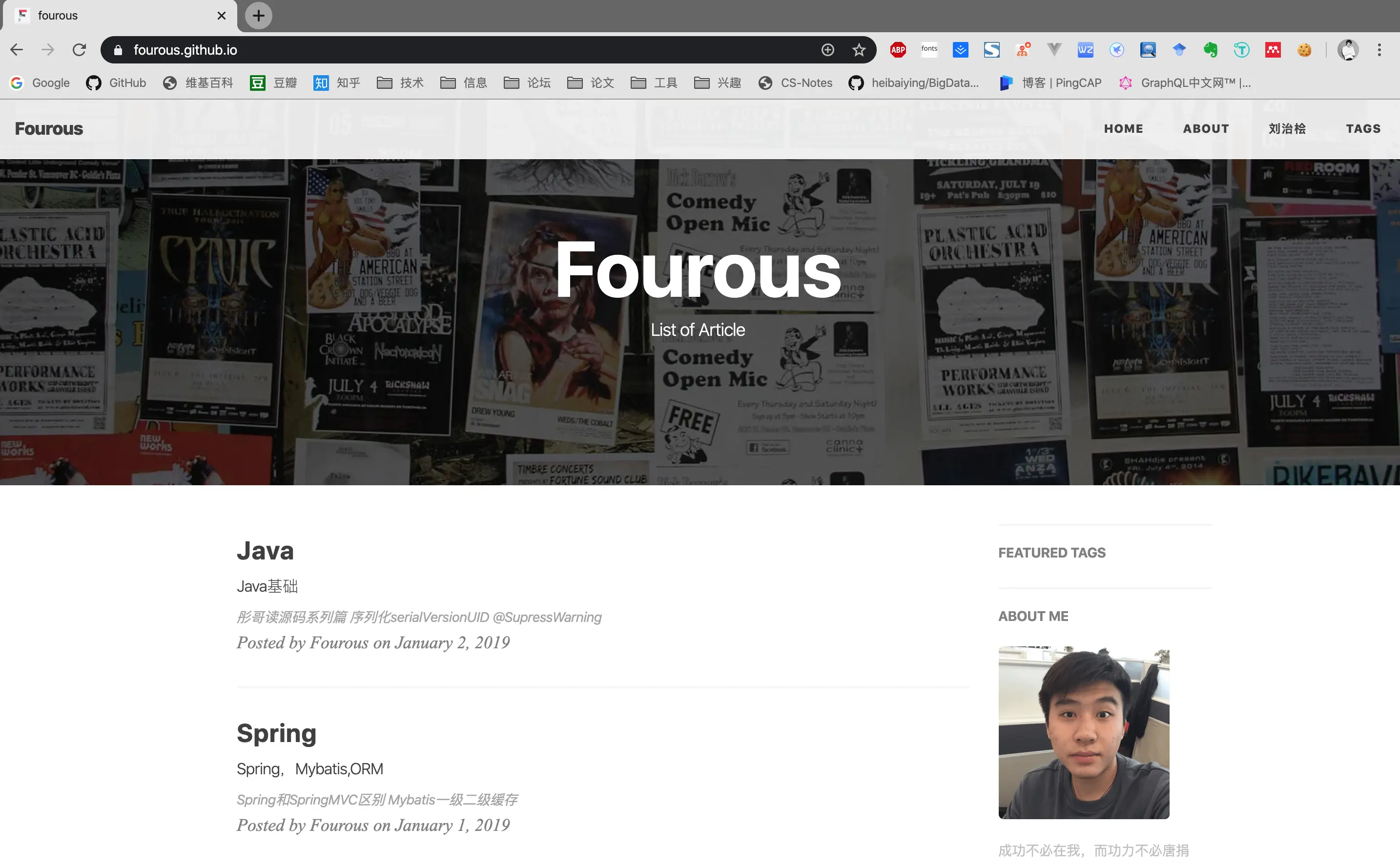Screen dimensions: 1400x868
Task: Click the address bar URL field
Action: pos(459,50)
